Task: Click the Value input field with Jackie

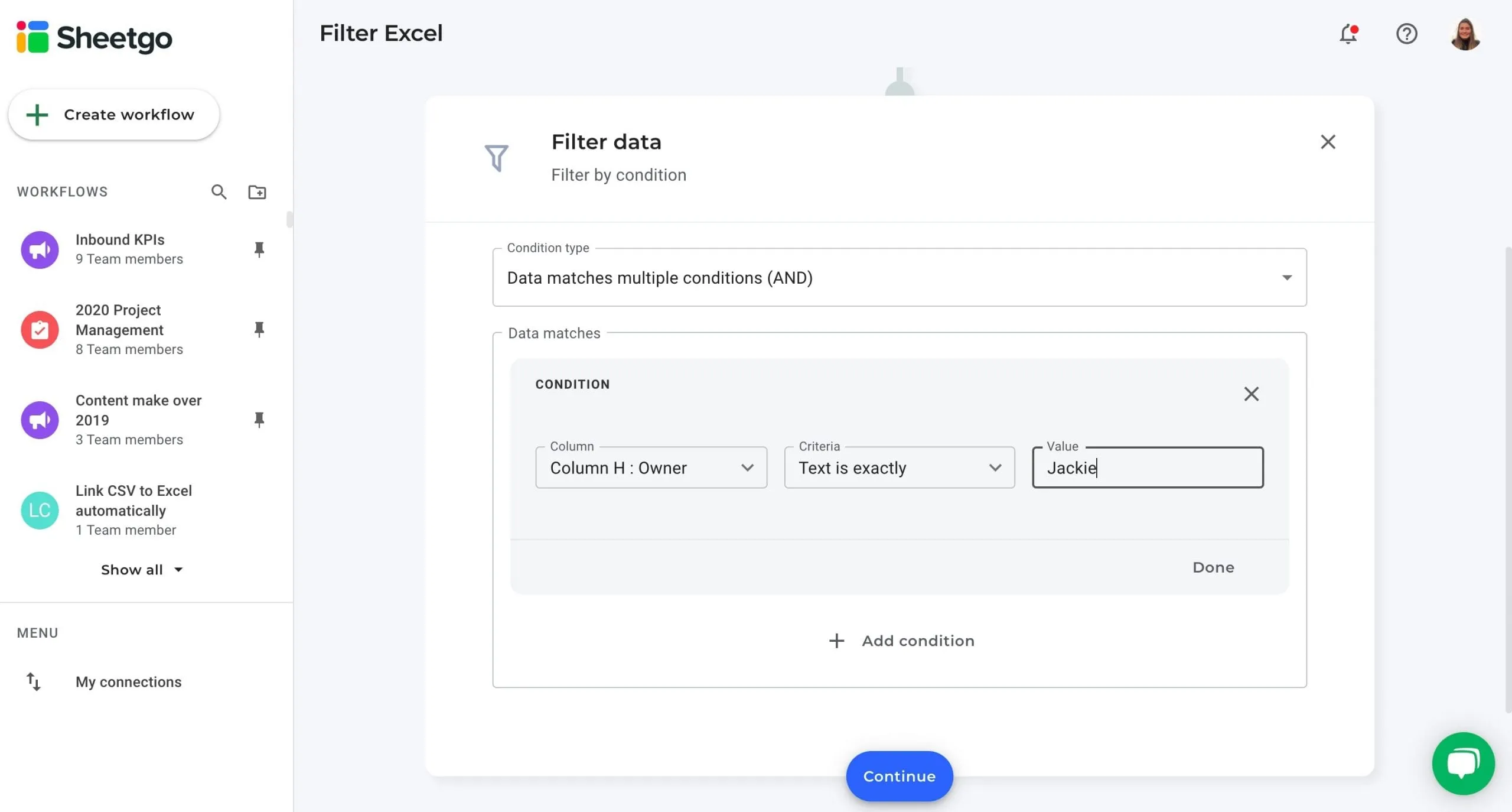Action: (x=1148, y=467)
